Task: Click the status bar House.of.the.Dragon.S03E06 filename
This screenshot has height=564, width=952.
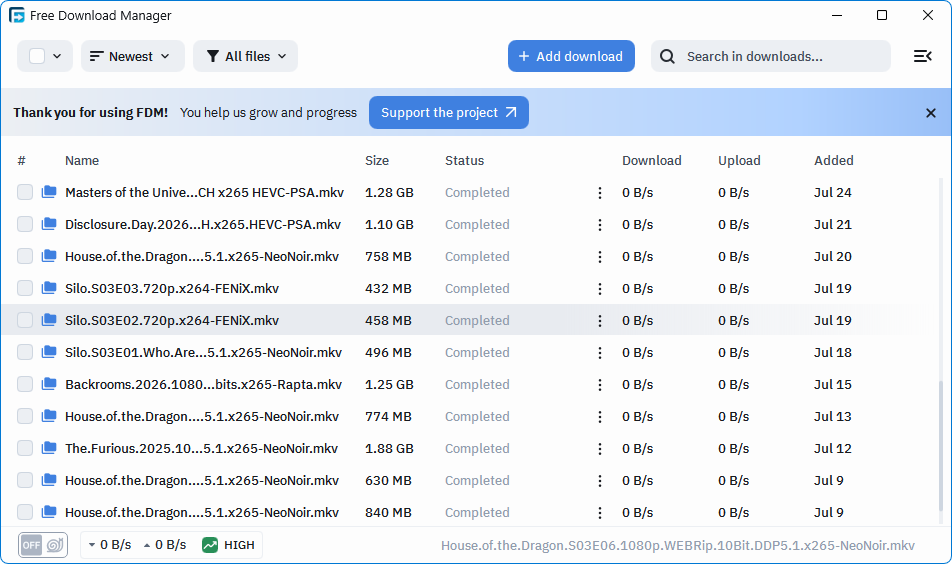Action: tap(678, 545)
